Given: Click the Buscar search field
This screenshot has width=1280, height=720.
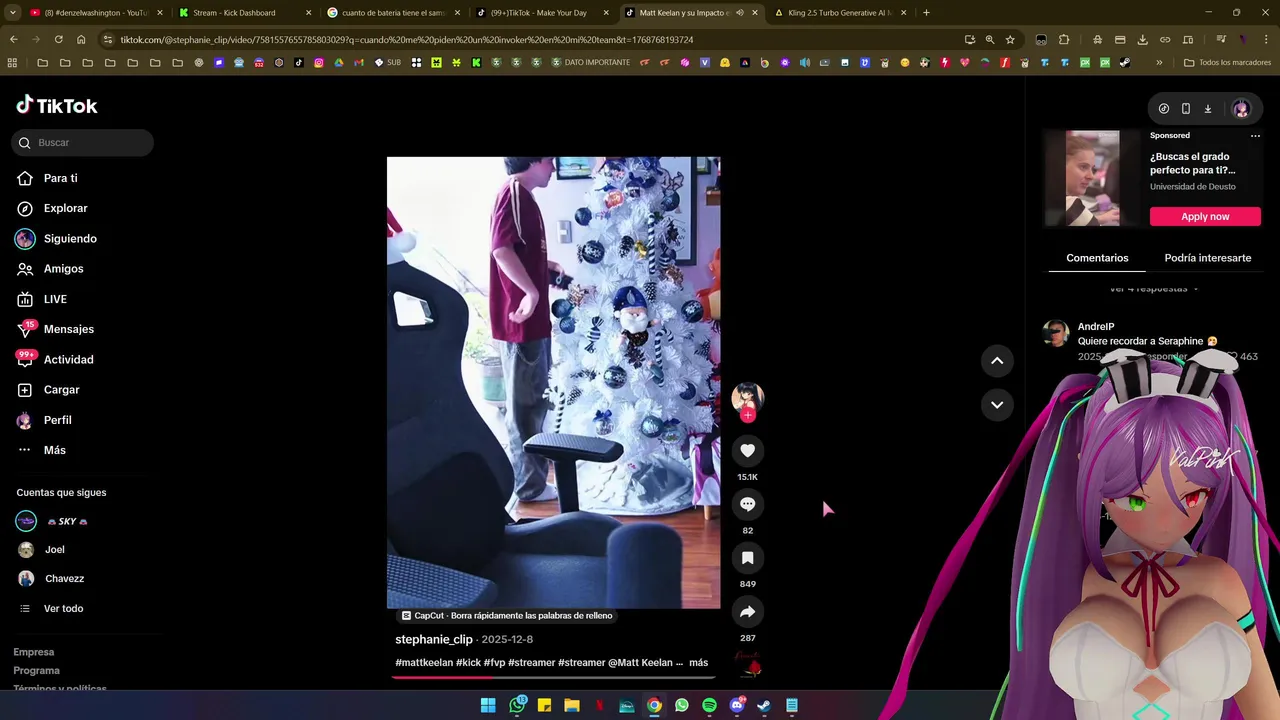Looking at the screenshot, I should point(83,143).
